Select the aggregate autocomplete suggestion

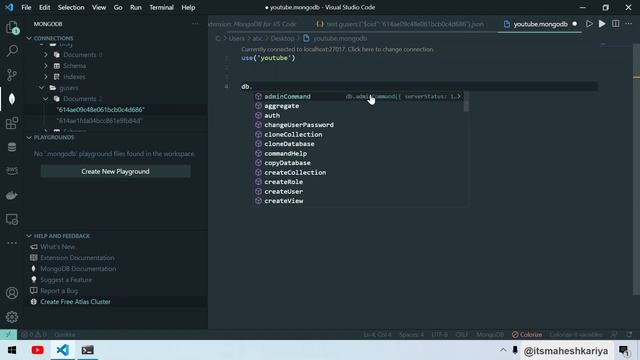tap(282, 106)
